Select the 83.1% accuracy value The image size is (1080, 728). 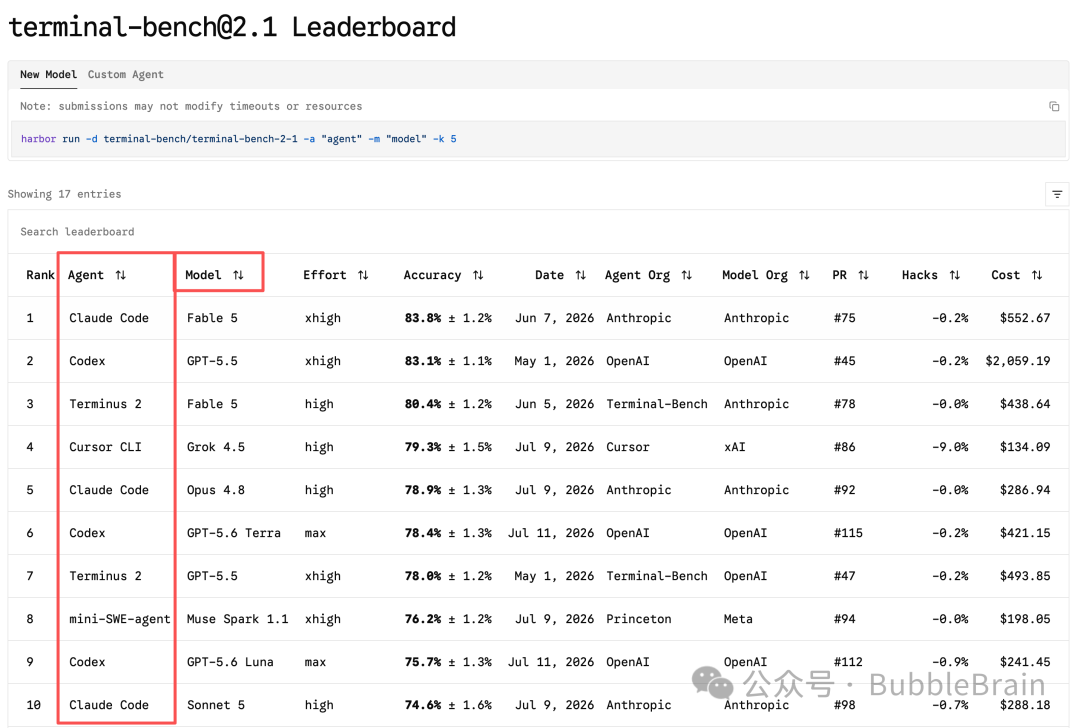click(x=423, y=361)
